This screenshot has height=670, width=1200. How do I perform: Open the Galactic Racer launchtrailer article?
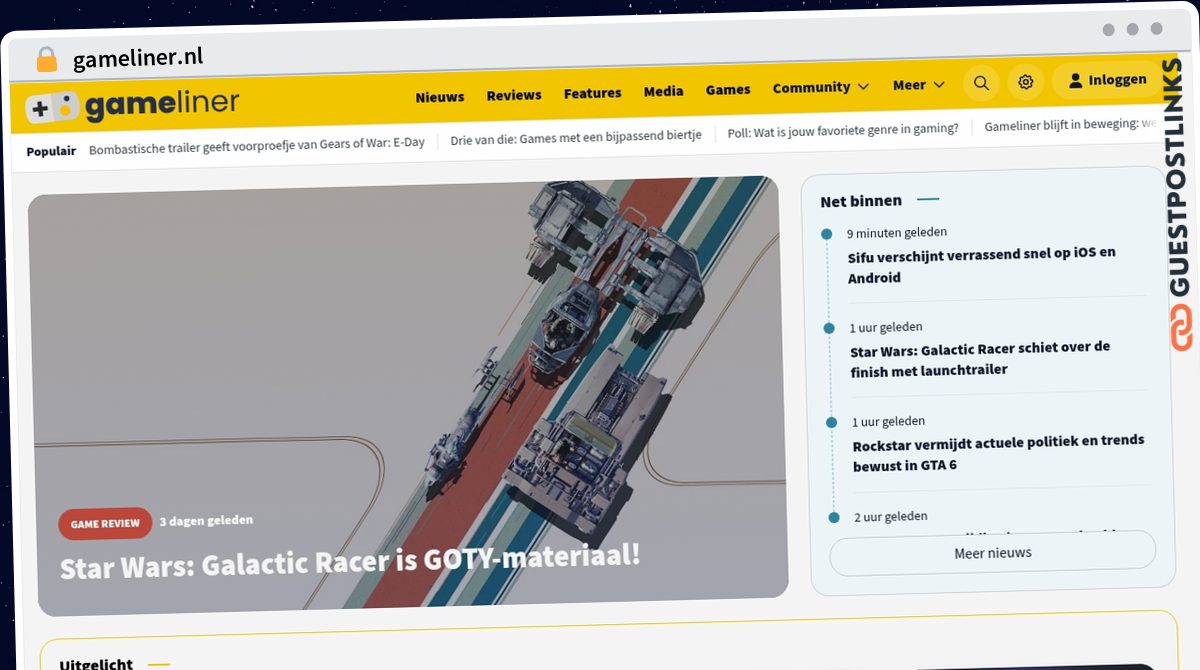pos(980,358)
